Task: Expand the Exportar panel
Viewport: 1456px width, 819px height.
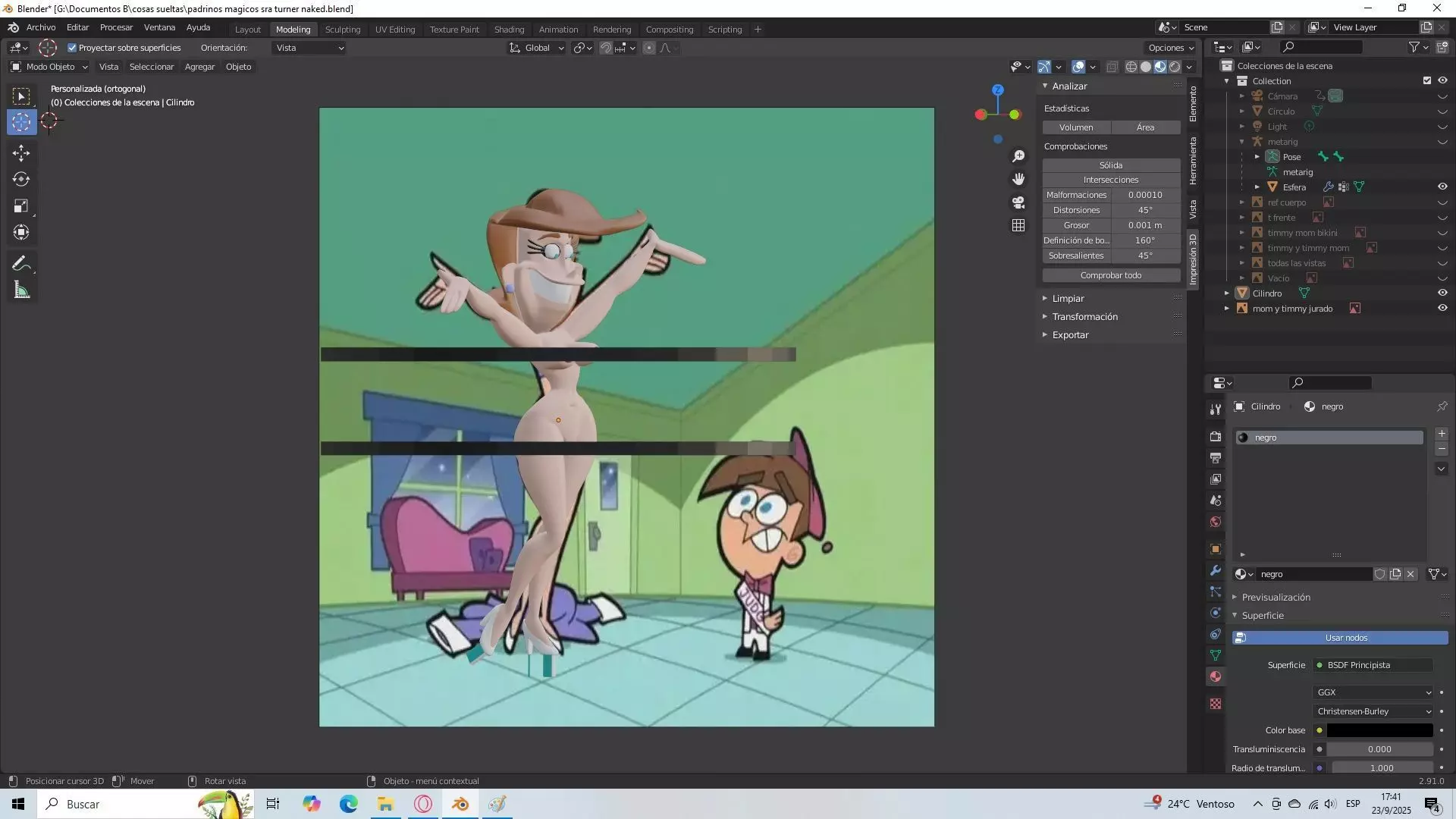Action: point(1070,335)
